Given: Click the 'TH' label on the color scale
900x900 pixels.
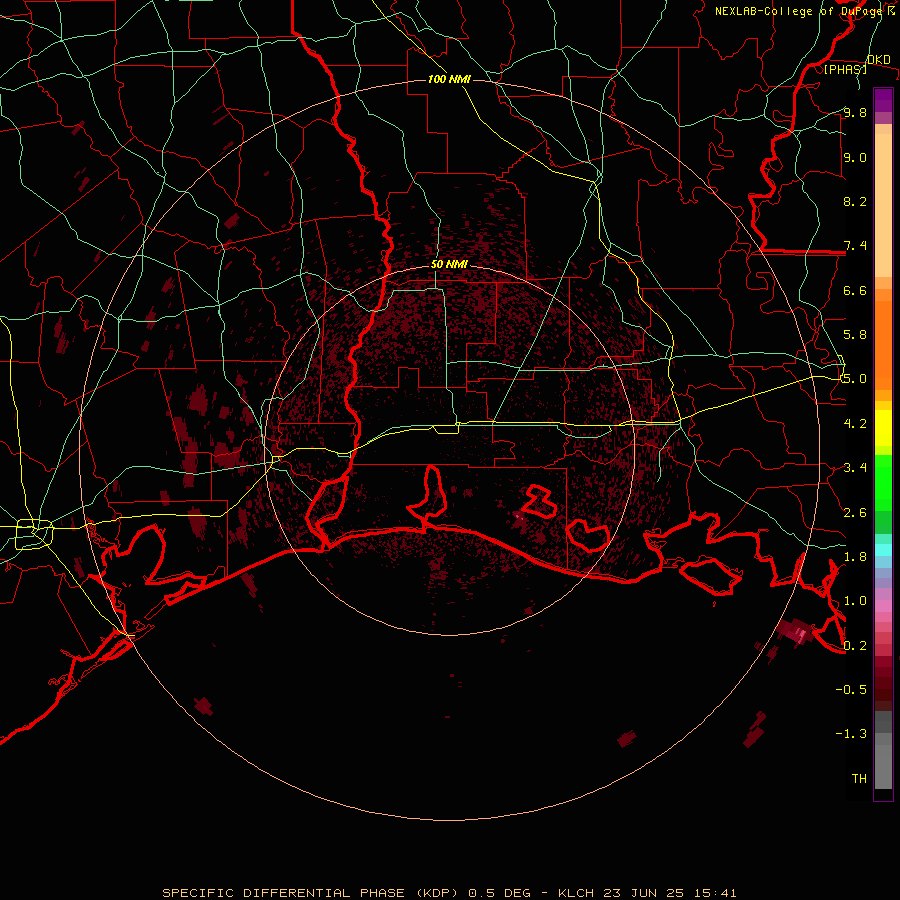Looking at the screenshot, I should pyautogui.click(x=859, y=779).
